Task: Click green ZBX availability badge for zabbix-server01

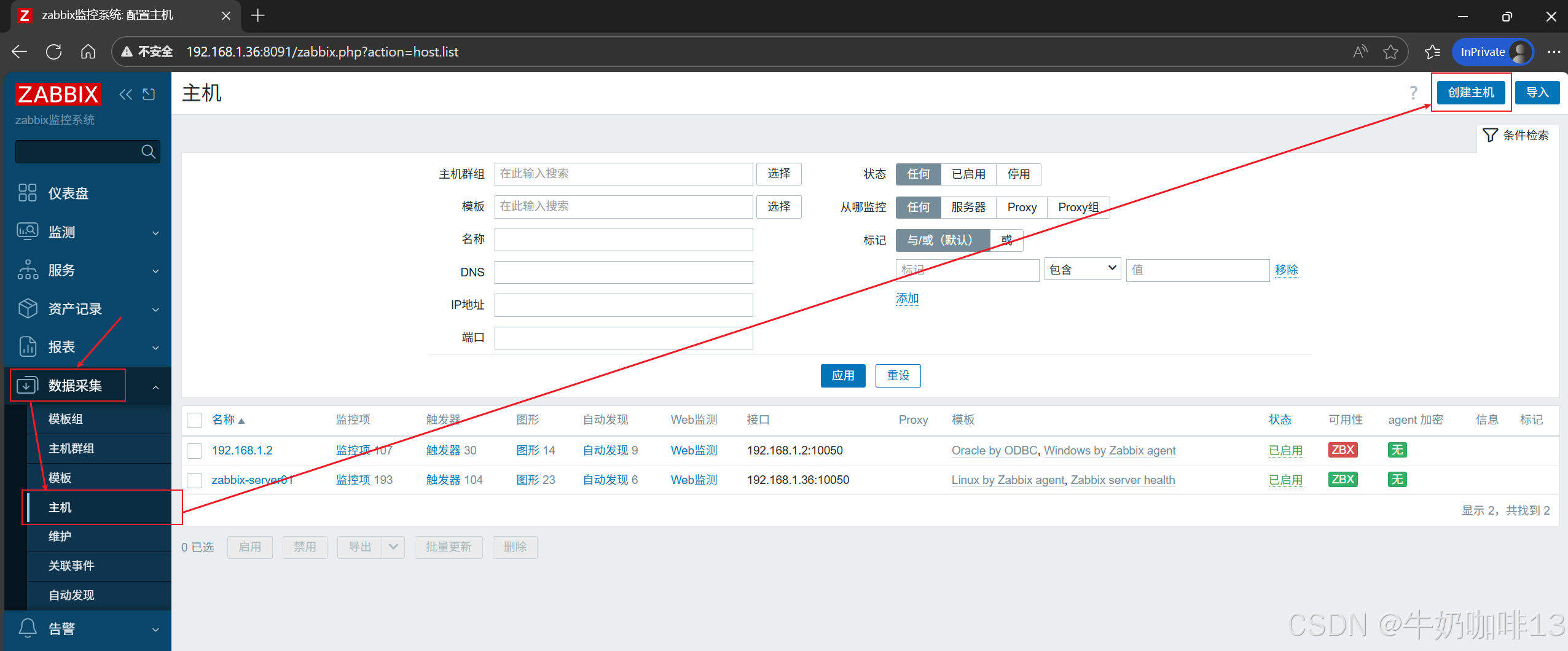Action: pyautogui.click(x=1343, y=480)
